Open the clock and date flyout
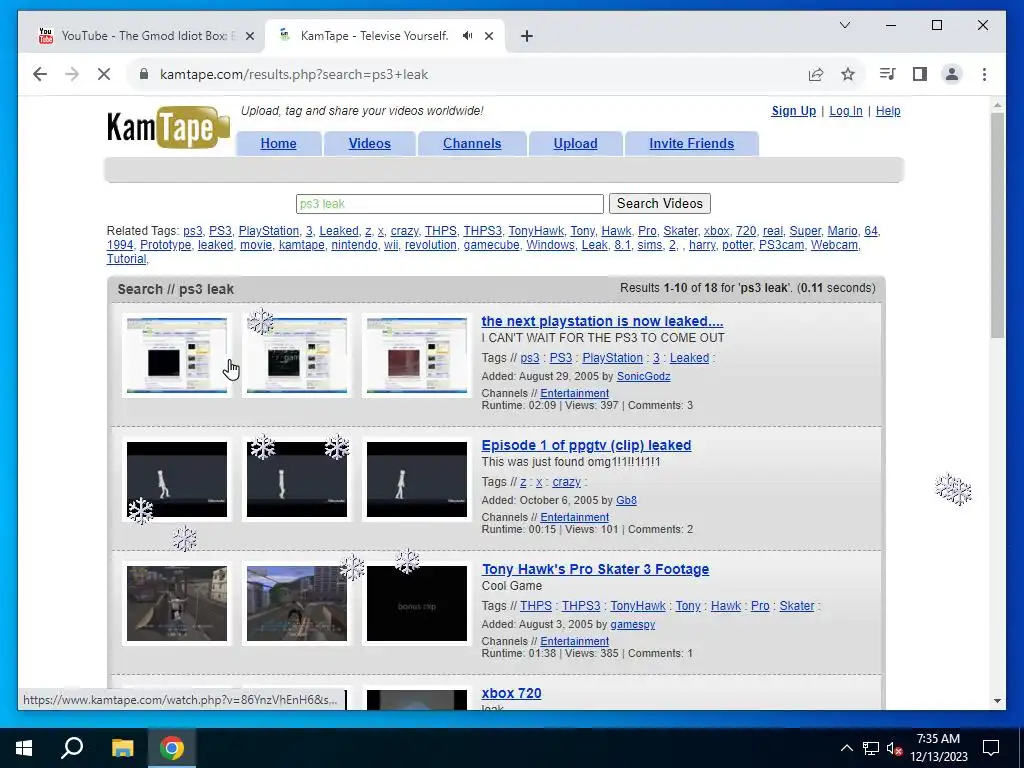 938,748
